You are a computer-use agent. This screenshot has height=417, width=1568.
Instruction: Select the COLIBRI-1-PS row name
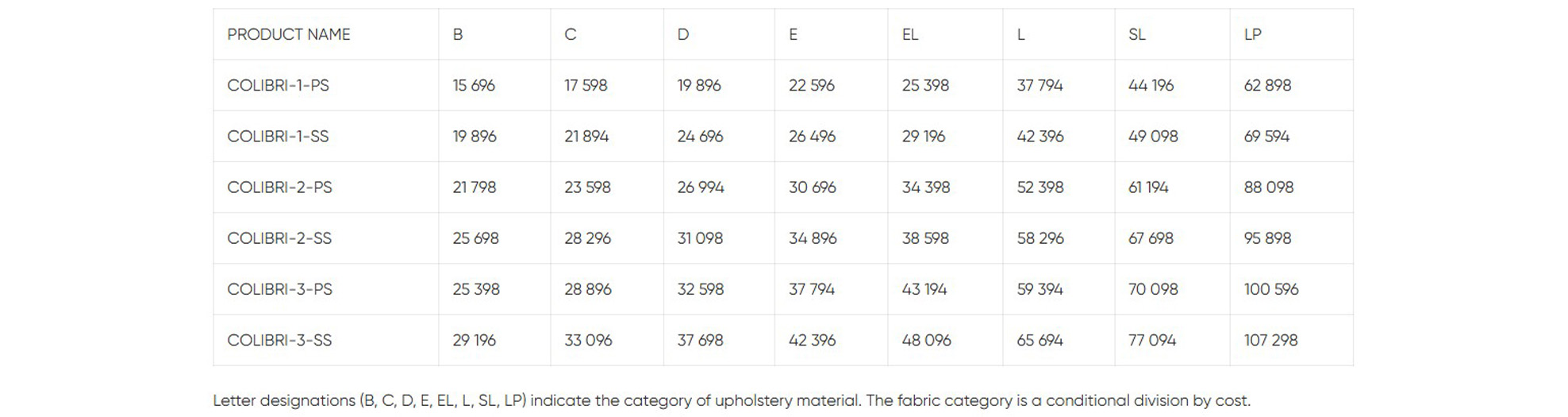click(278, 86)
